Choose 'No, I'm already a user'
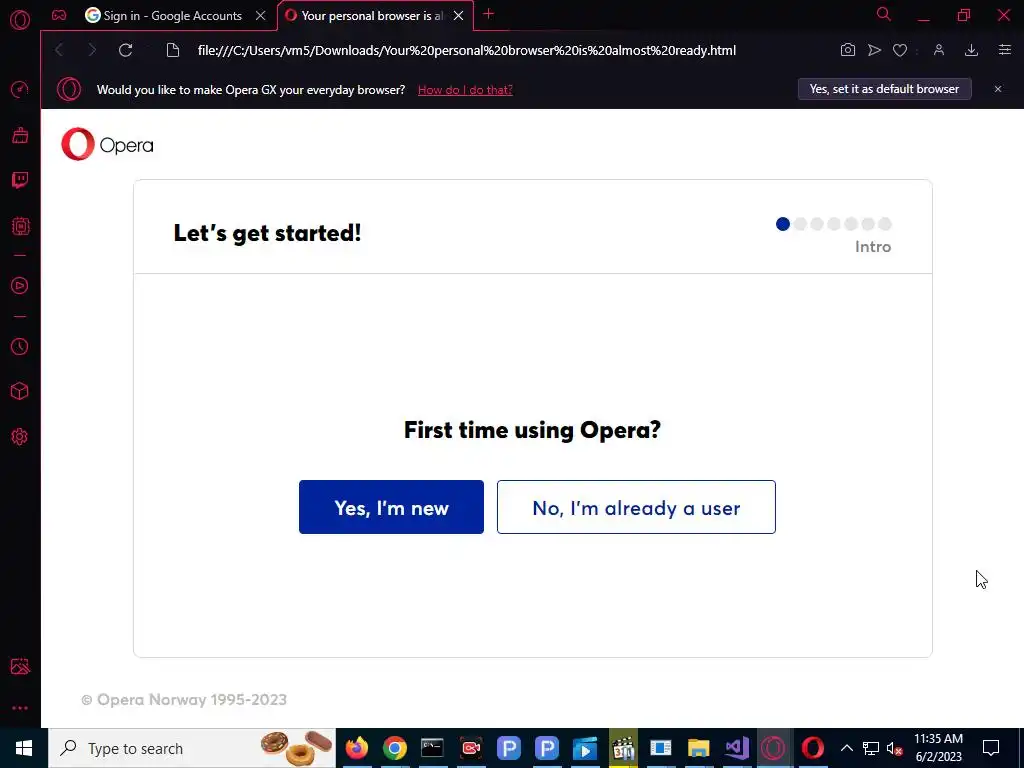 click(636, 507)
